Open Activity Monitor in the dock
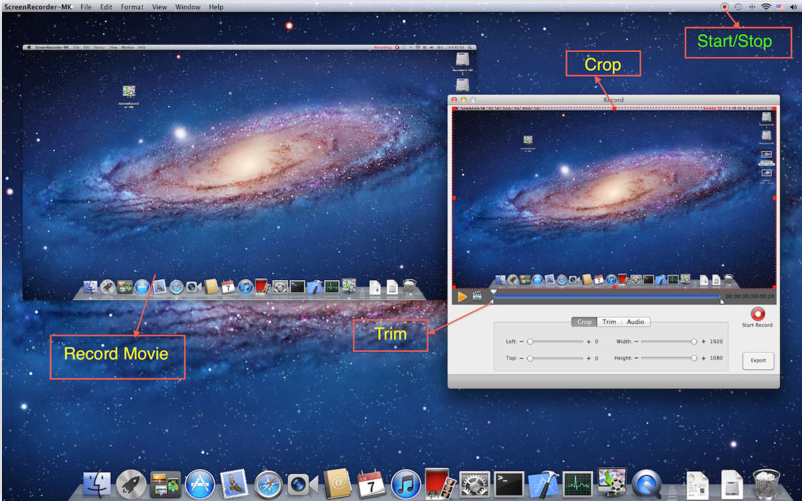Screen dimensions: 802x501 [577, 484]
